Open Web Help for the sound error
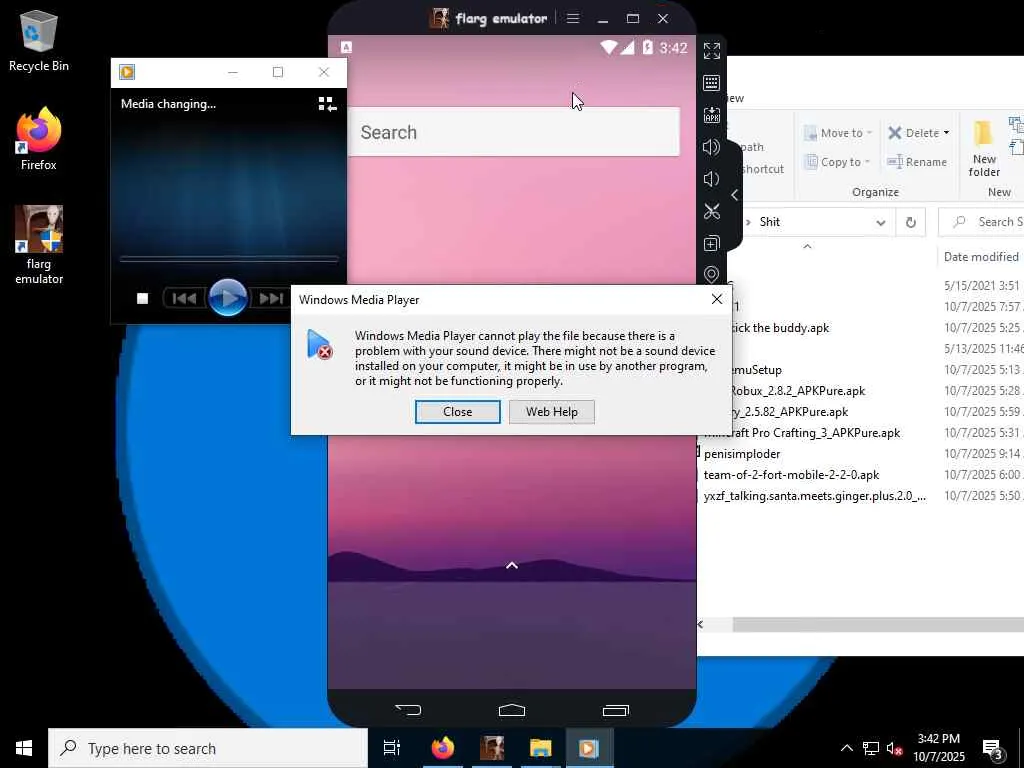The width and height of the screenshot is (1024, 768). (x=552, y=412)
